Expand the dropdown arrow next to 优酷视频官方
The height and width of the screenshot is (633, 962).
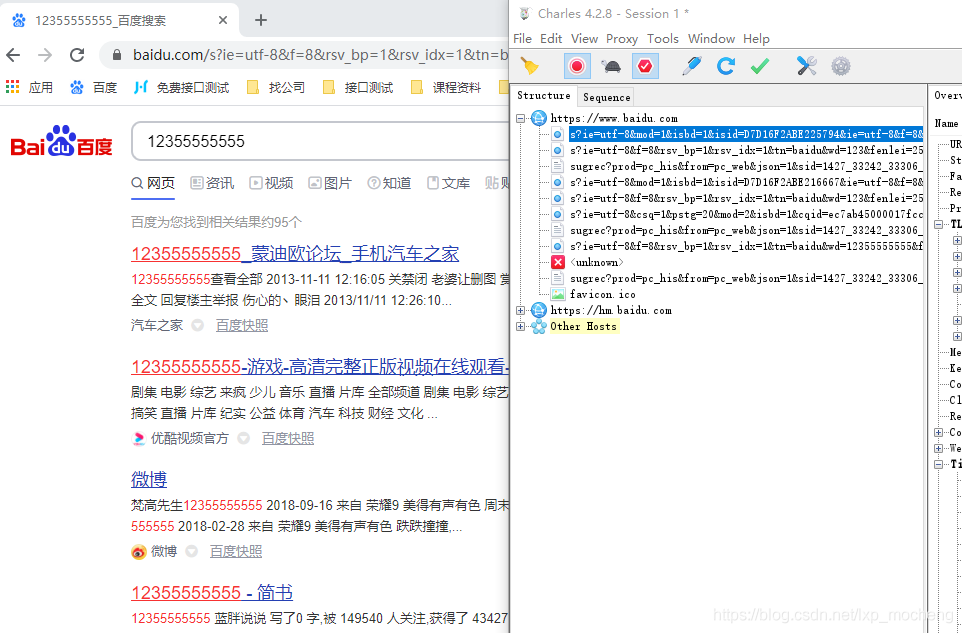(244, 438)
